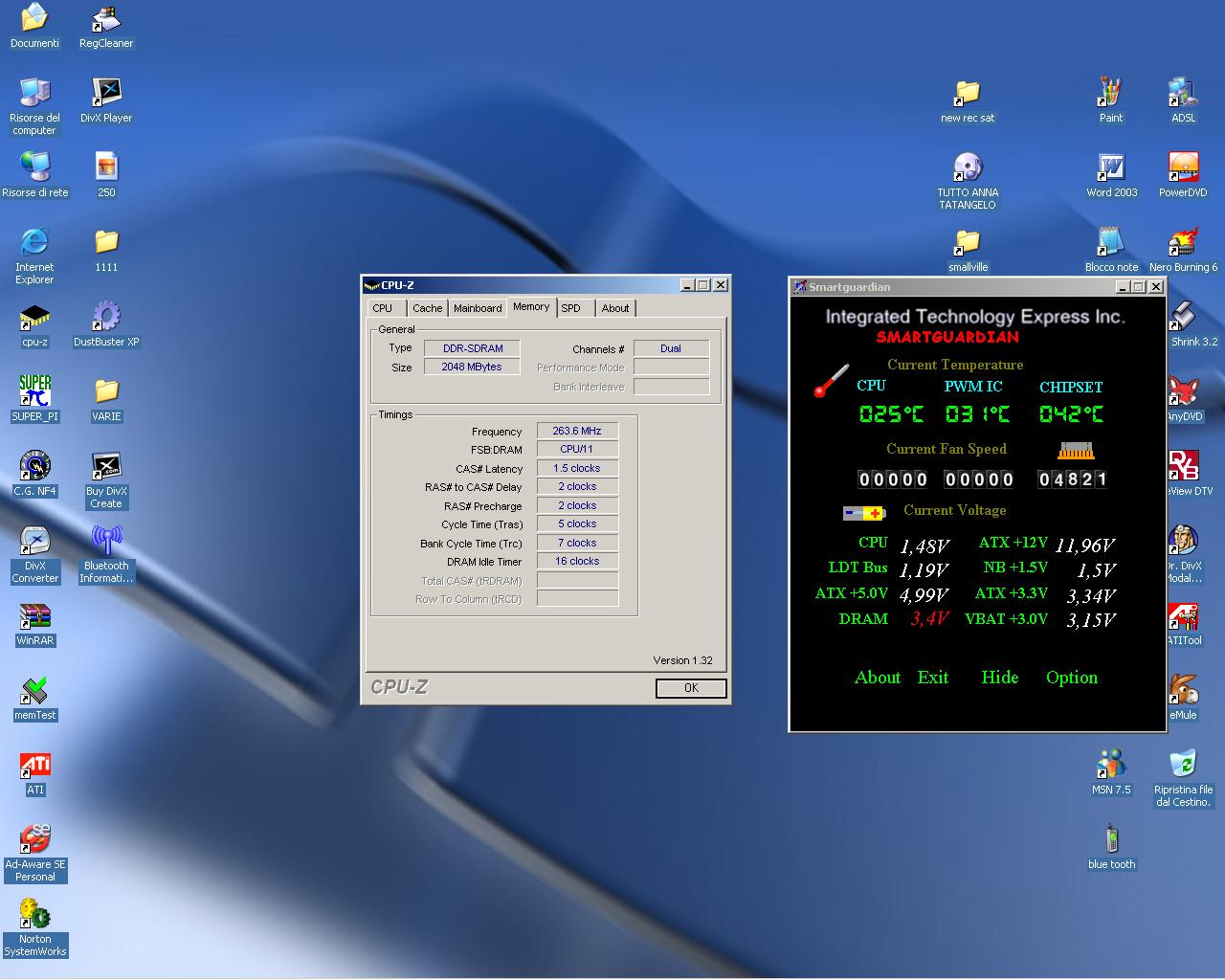1225x980 pixels.
Task: Click the DRAM Idle Timer 16 clocks value
Action: coord(577,561)
